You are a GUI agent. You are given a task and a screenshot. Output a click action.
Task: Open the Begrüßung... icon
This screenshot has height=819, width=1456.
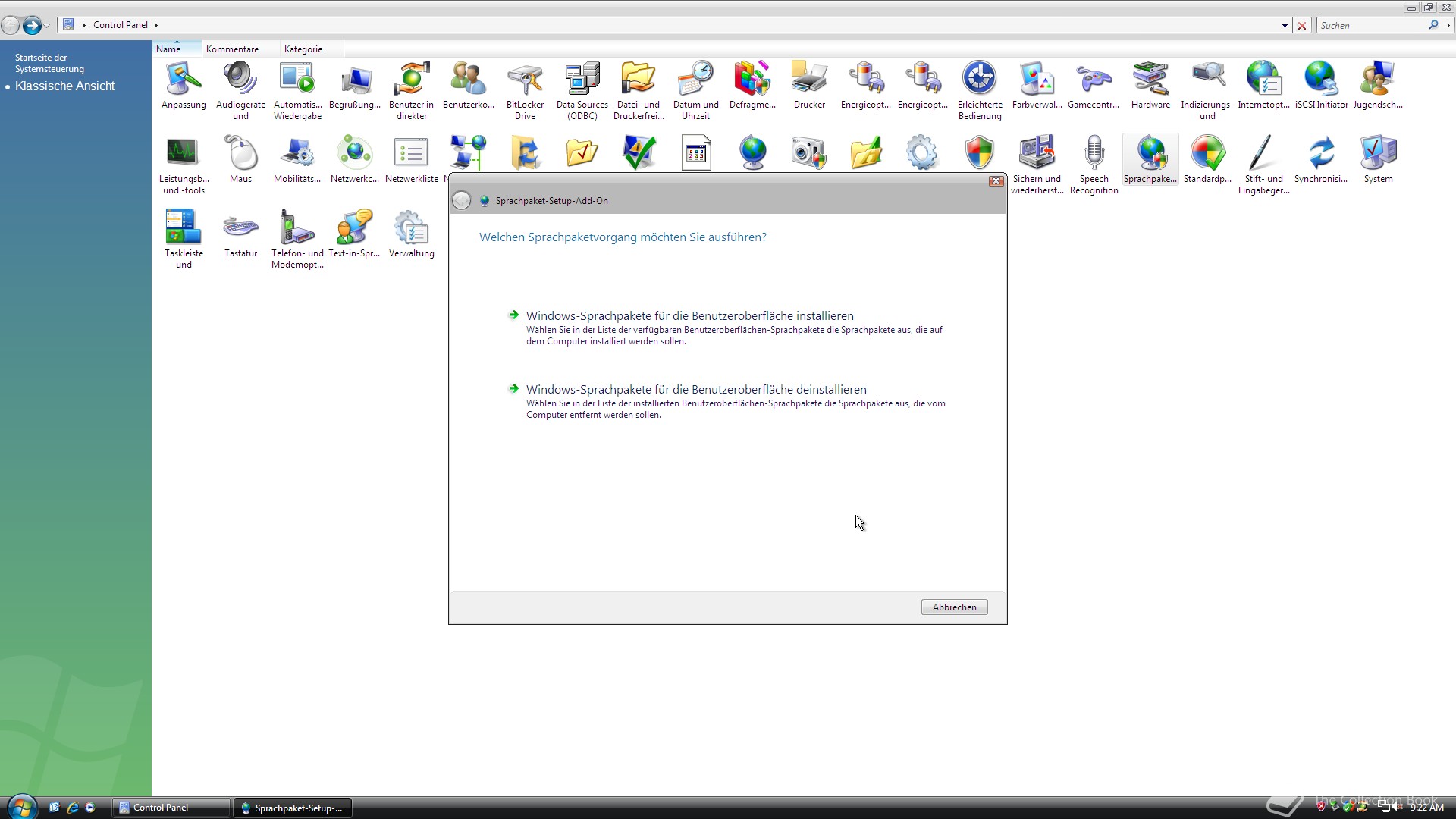click(x=354, y=86)
